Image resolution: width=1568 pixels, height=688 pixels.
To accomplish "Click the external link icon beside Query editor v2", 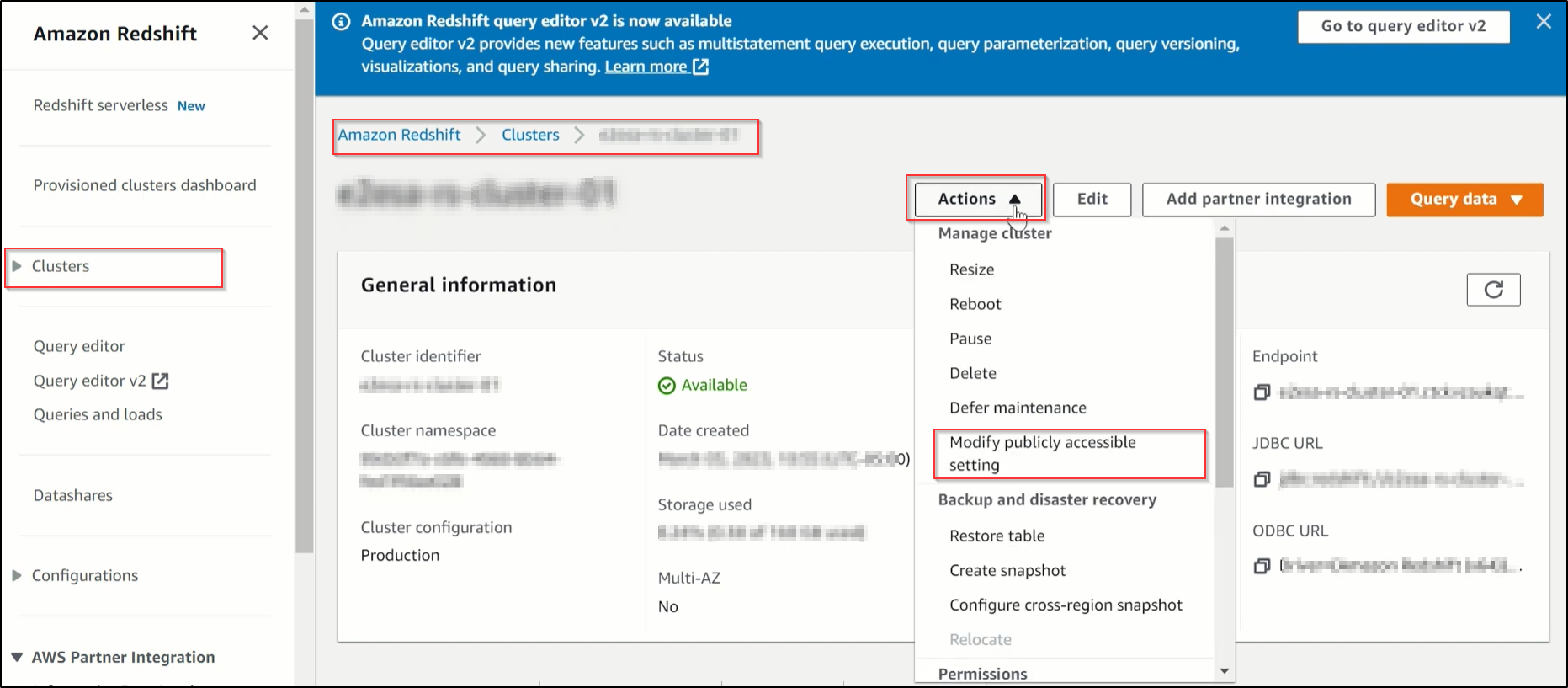I will (x=160, y=381).
